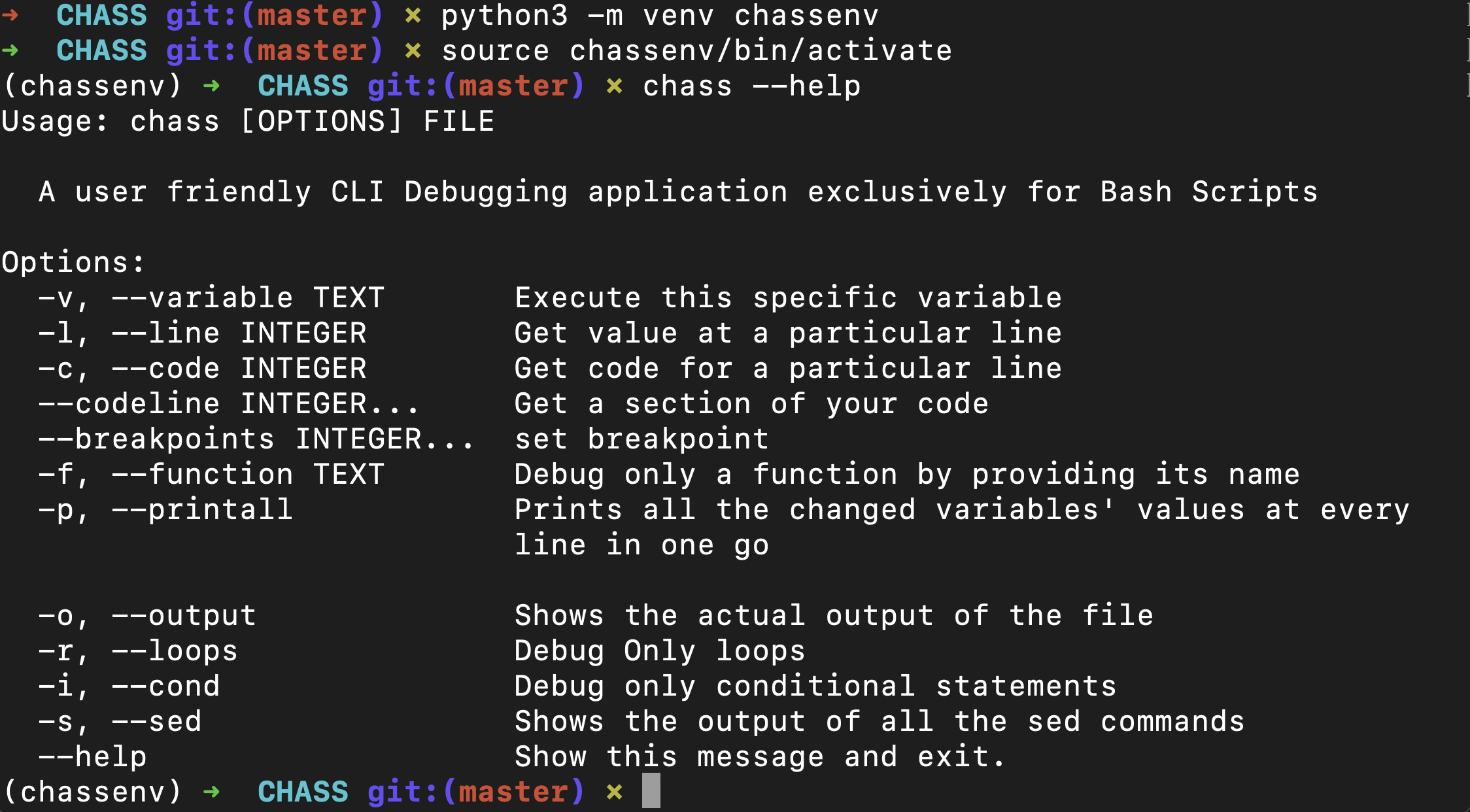1470x812 pixels.
Task: Click the -s, --sed option
Action: tap(119, 722)
